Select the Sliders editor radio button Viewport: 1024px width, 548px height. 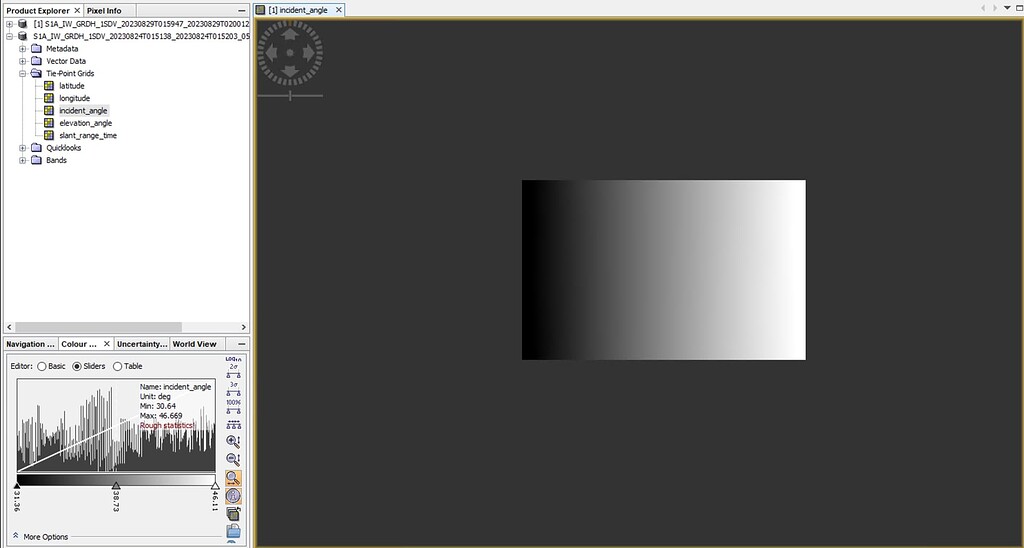[78, 366]
